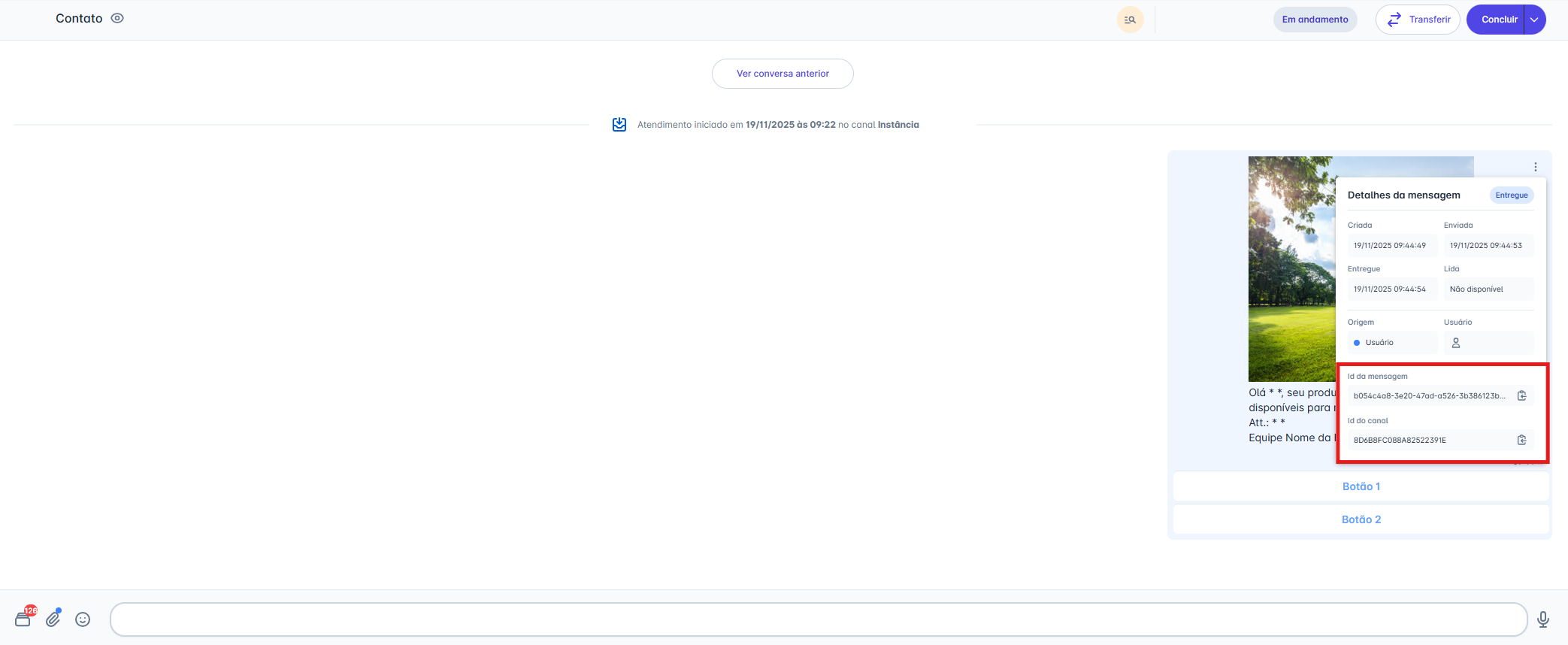The height and width of the screenshot is (645, 1568).
Task: Select Botão 2 in the message
Action: (x=1361, y=519)
